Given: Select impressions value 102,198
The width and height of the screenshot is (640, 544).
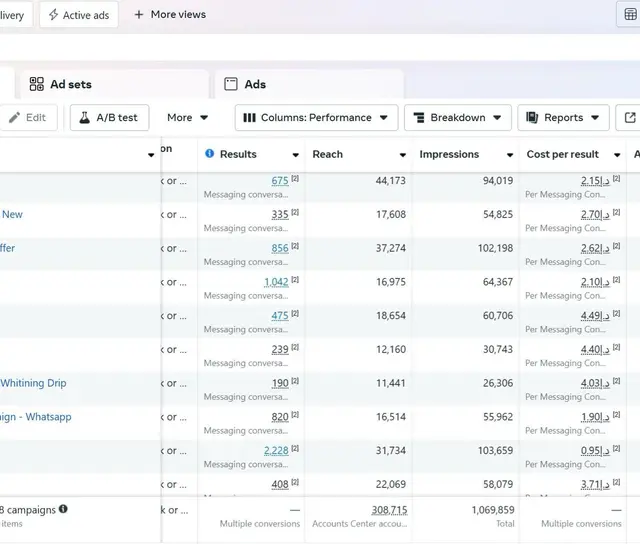Looking at the screenshot, I should click(496, 248).
